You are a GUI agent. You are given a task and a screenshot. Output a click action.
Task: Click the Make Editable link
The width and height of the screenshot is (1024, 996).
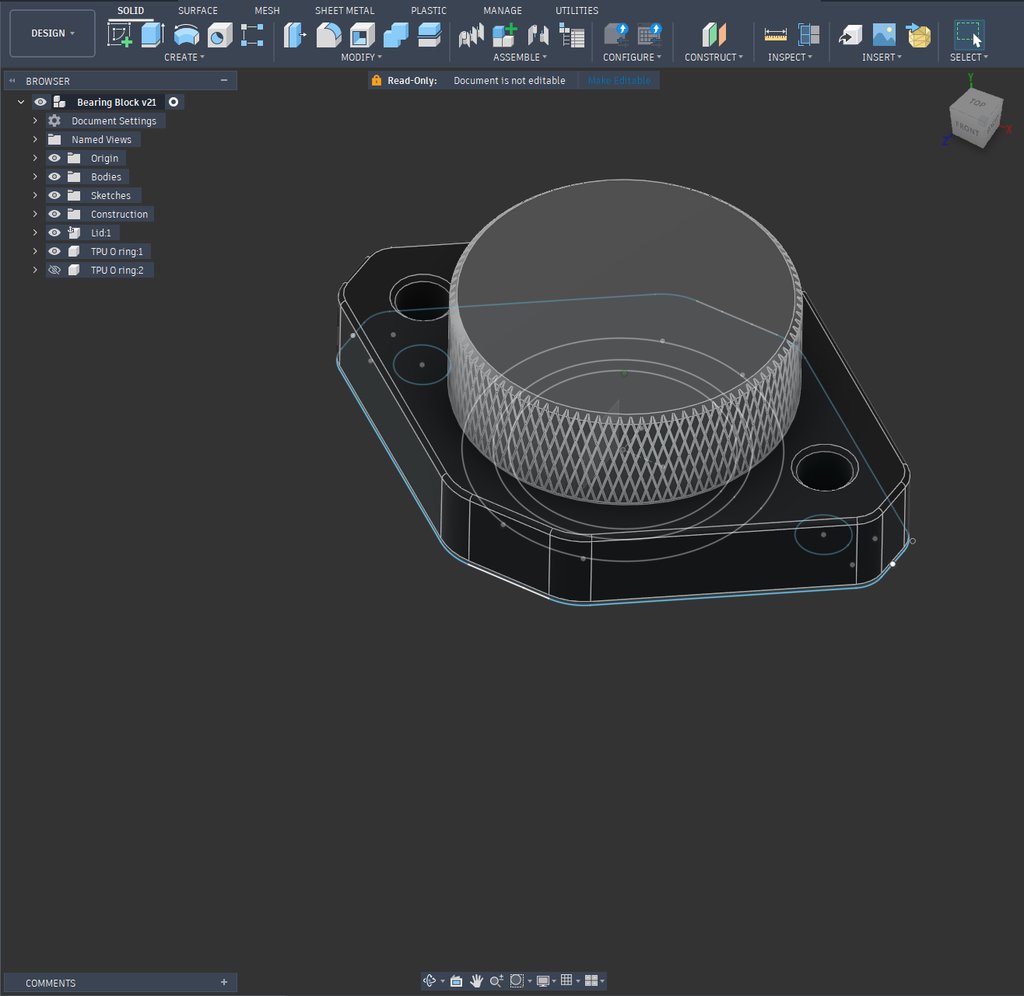pos(618,80)
